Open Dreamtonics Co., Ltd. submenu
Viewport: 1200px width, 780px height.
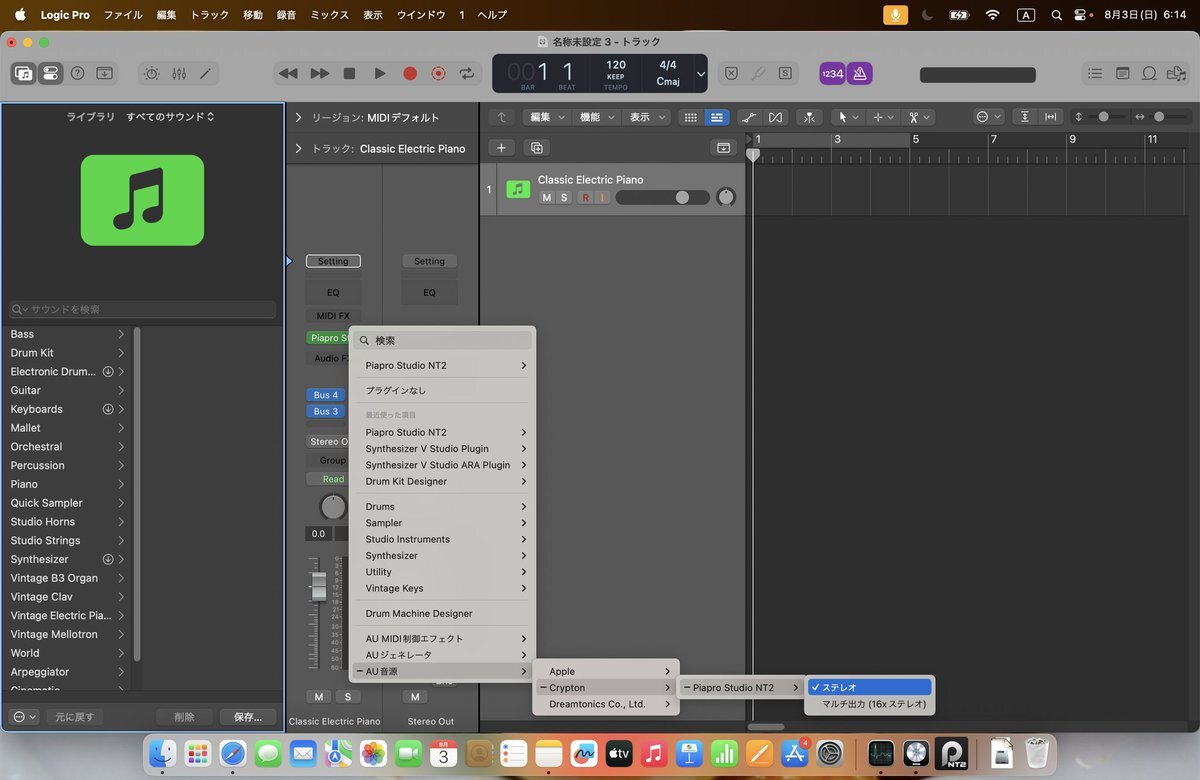point(608,704)
